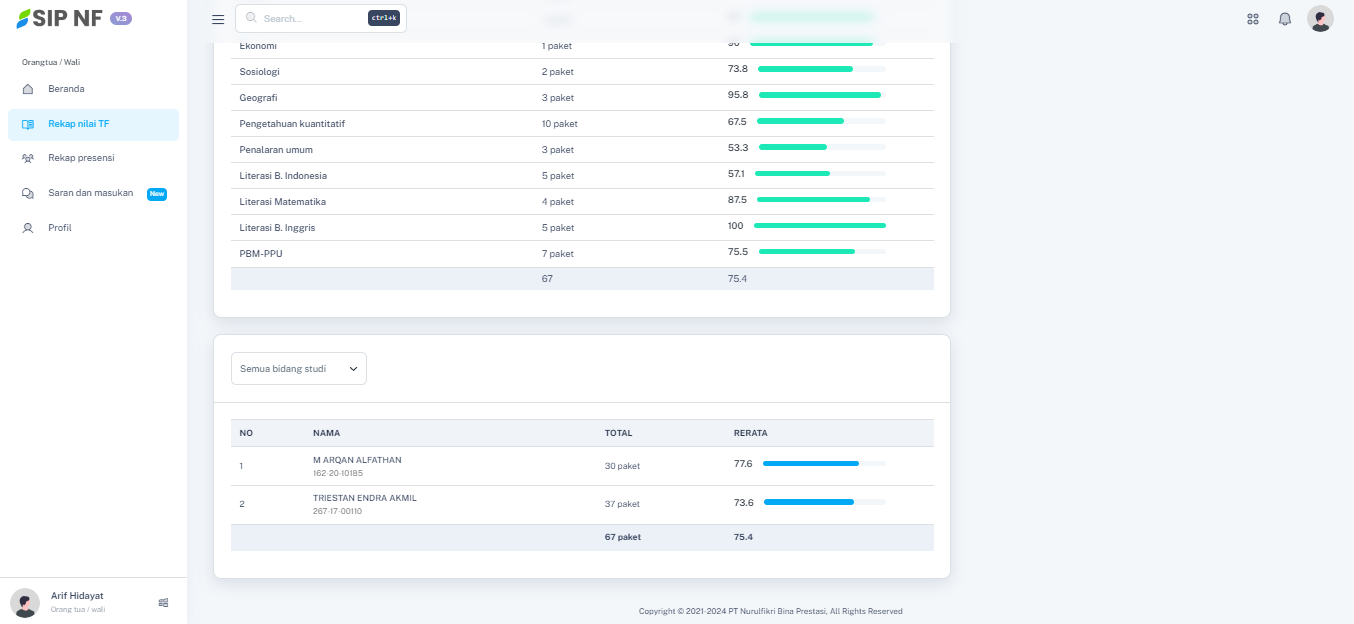The width and height of the screenshot is (1354, 624).
Task: Click the NAMA column header
Action: [326, 433]
